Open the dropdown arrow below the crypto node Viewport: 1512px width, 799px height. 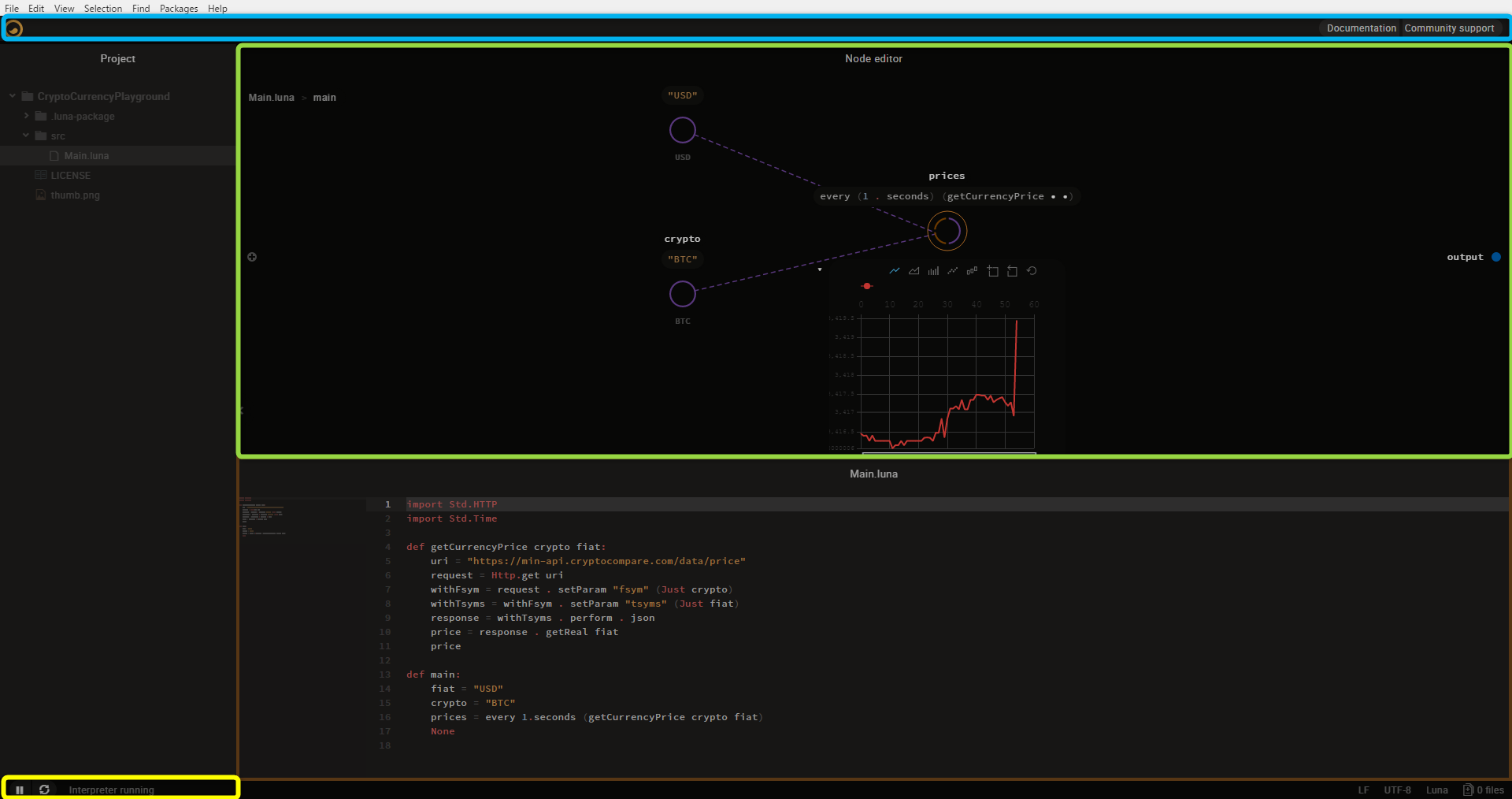[x=820, y=269]
